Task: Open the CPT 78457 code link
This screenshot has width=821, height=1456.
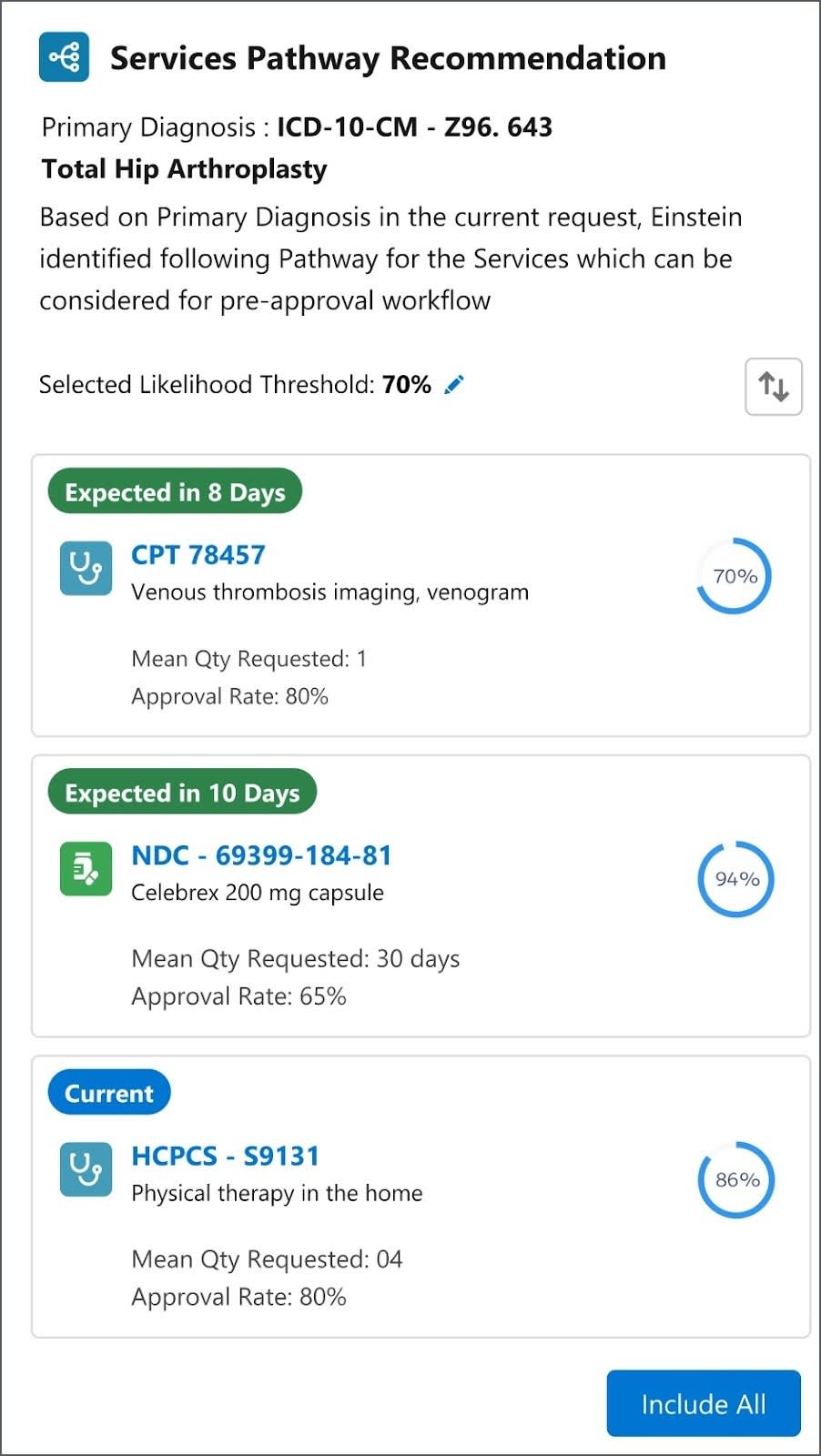Action: (198, 554)
